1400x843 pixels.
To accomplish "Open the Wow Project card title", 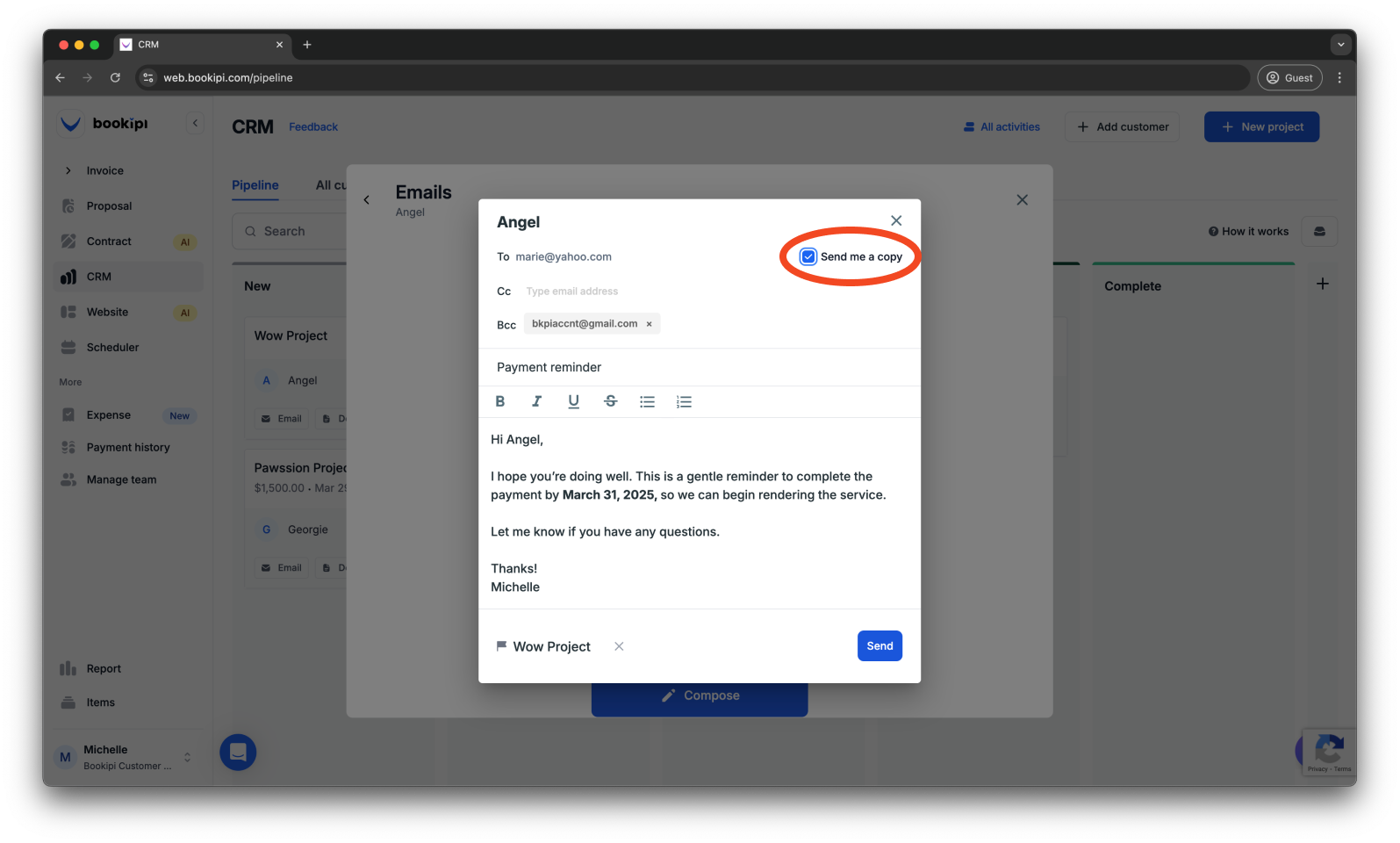I will pyautogui.click(x=291, y=335).
